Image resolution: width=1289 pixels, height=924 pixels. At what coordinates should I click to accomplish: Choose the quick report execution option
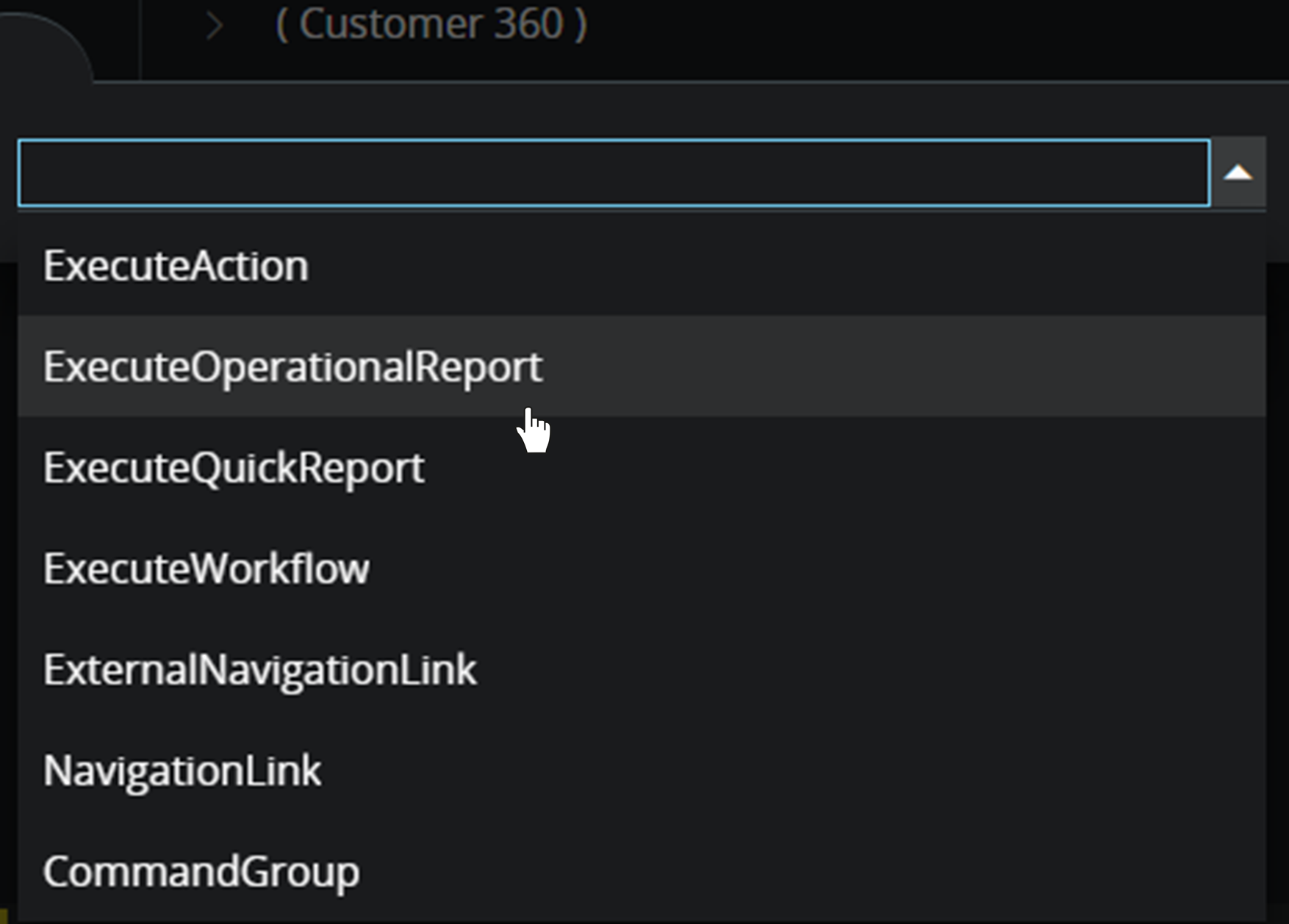tap(234, 468)
